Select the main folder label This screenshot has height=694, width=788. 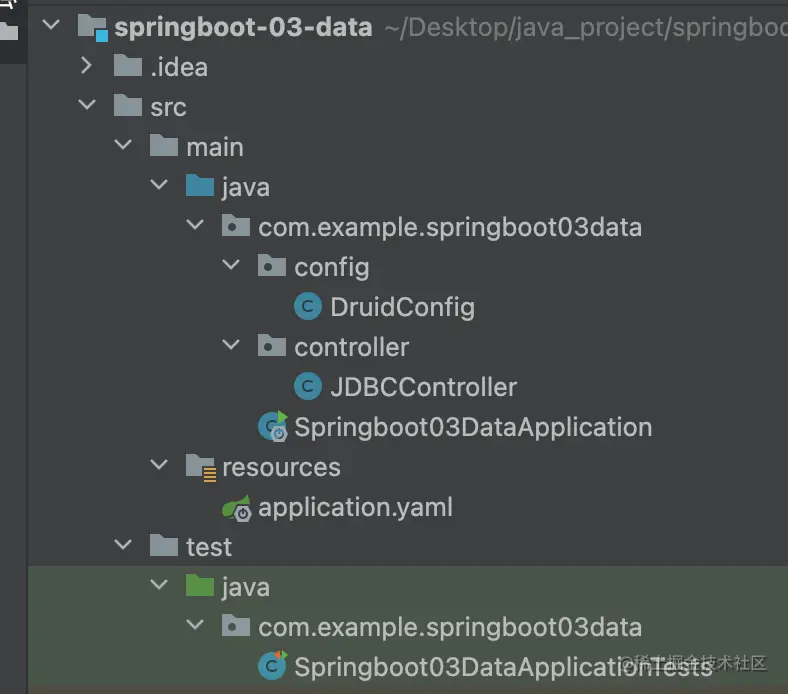[215, 147]
